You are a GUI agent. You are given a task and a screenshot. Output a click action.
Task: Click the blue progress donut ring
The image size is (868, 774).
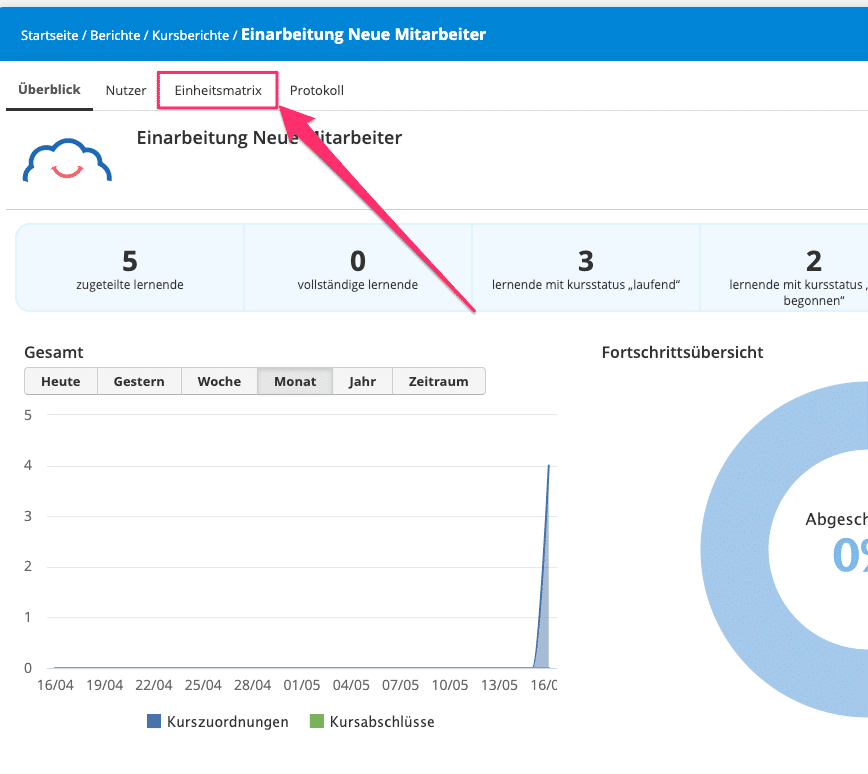click(x=733, y=548)
